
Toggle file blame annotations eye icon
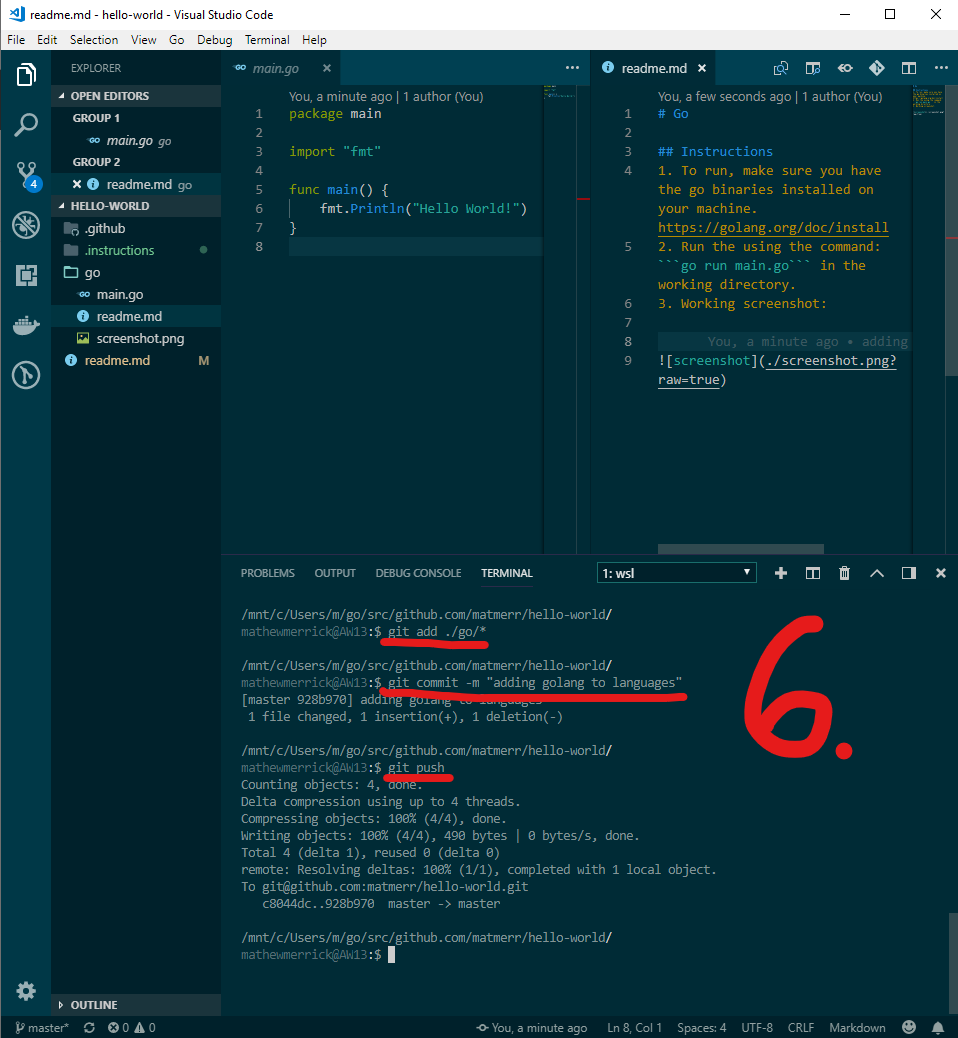845,68
